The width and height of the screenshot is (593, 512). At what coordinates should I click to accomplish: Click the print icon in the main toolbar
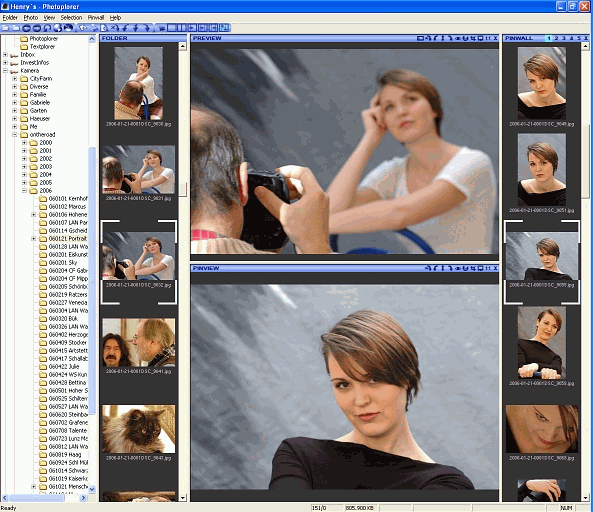tap(93, 28)
